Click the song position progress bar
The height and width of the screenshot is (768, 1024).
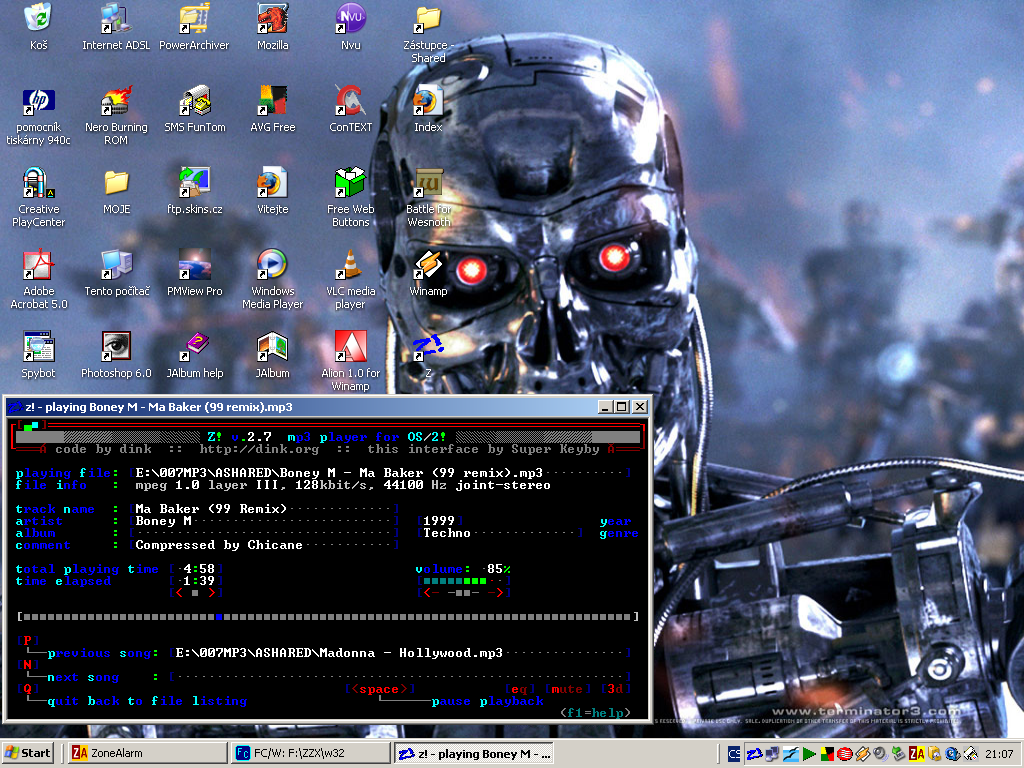point(328,617)
